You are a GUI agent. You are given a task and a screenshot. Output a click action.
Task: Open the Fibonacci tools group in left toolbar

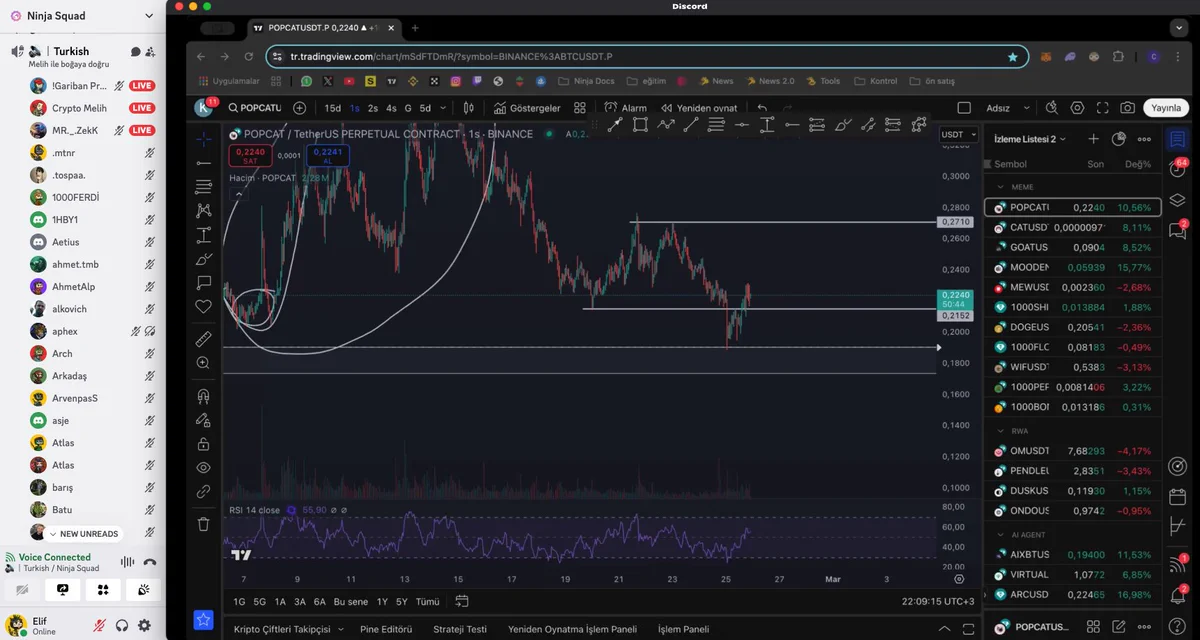(204, 186)
